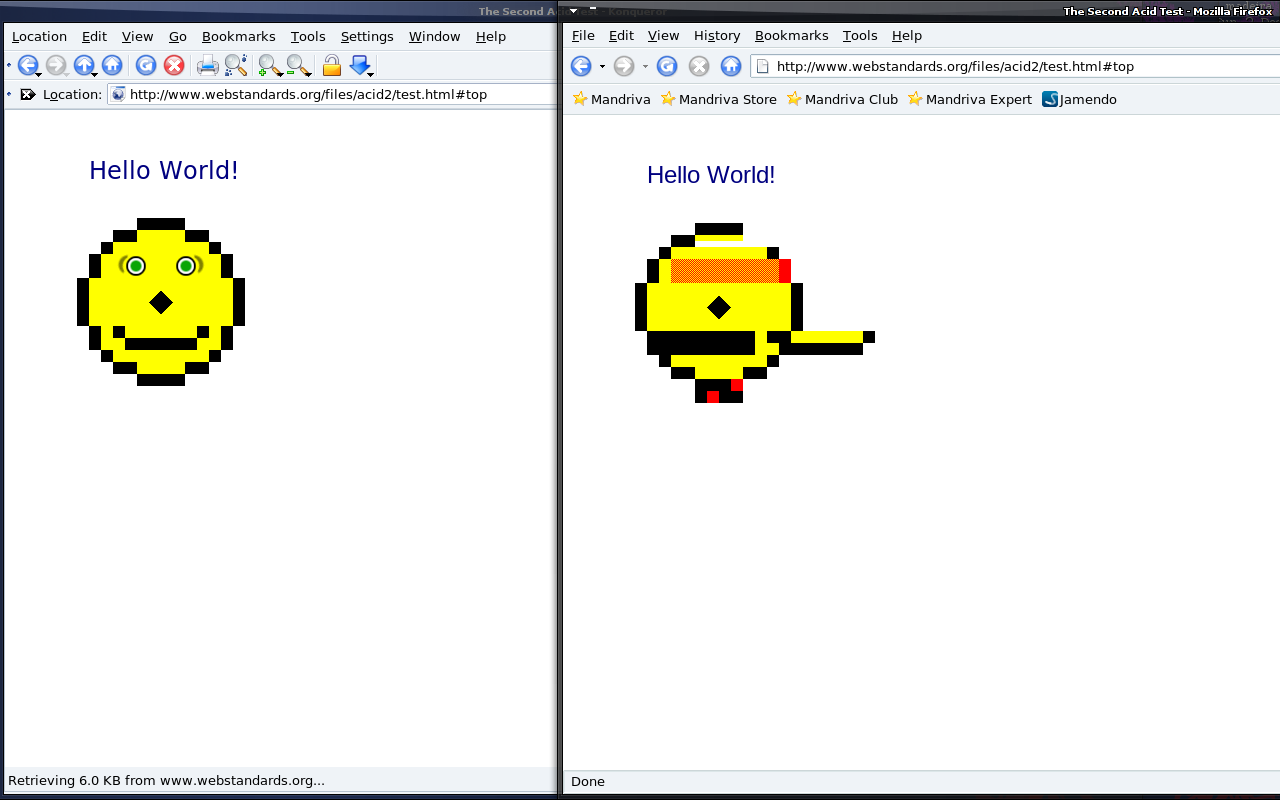Open Konqueror's Help menu

tap(491, 36)
